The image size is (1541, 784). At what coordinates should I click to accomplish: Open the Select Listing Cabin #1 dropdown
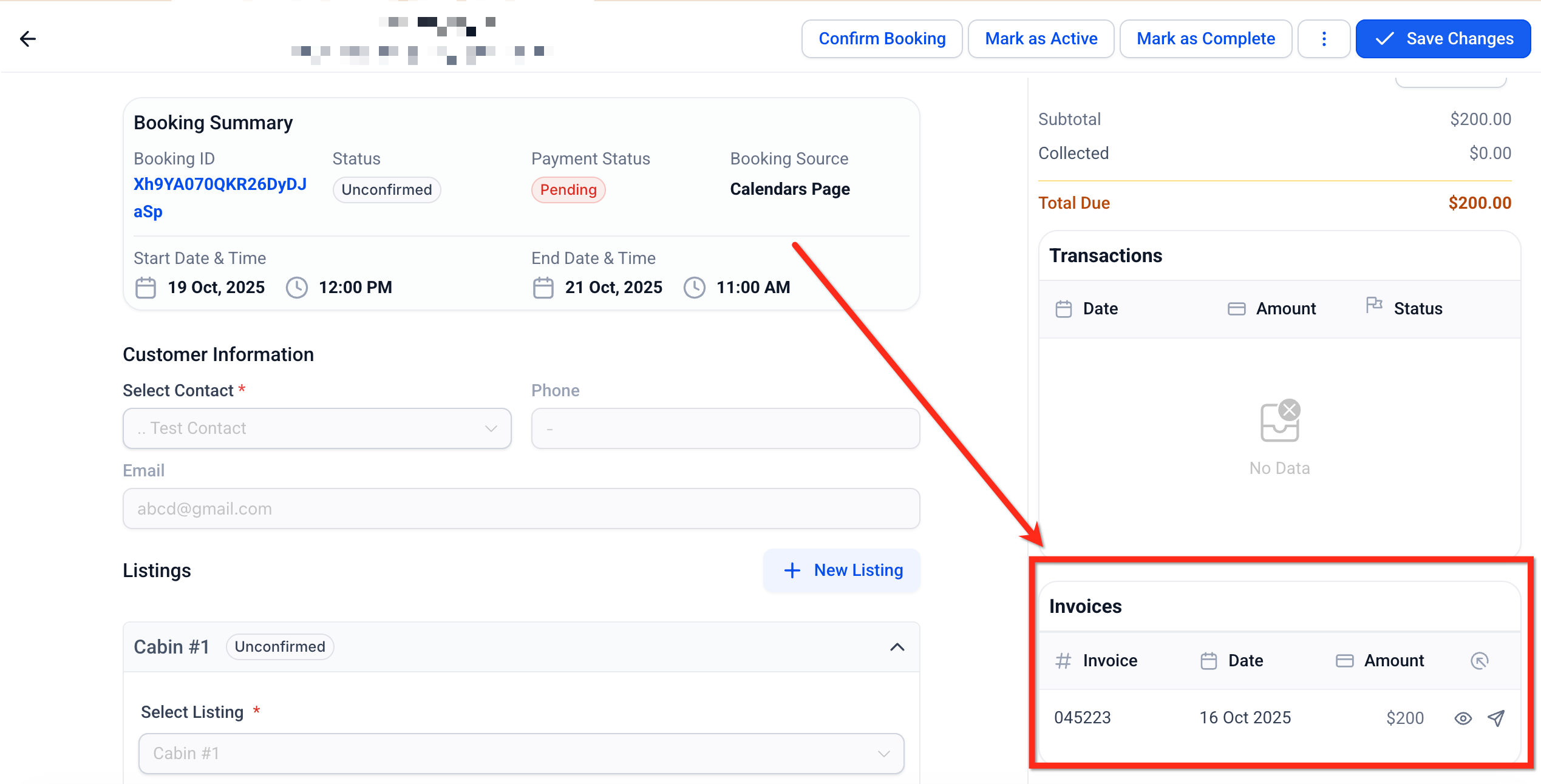coord(521,754)
